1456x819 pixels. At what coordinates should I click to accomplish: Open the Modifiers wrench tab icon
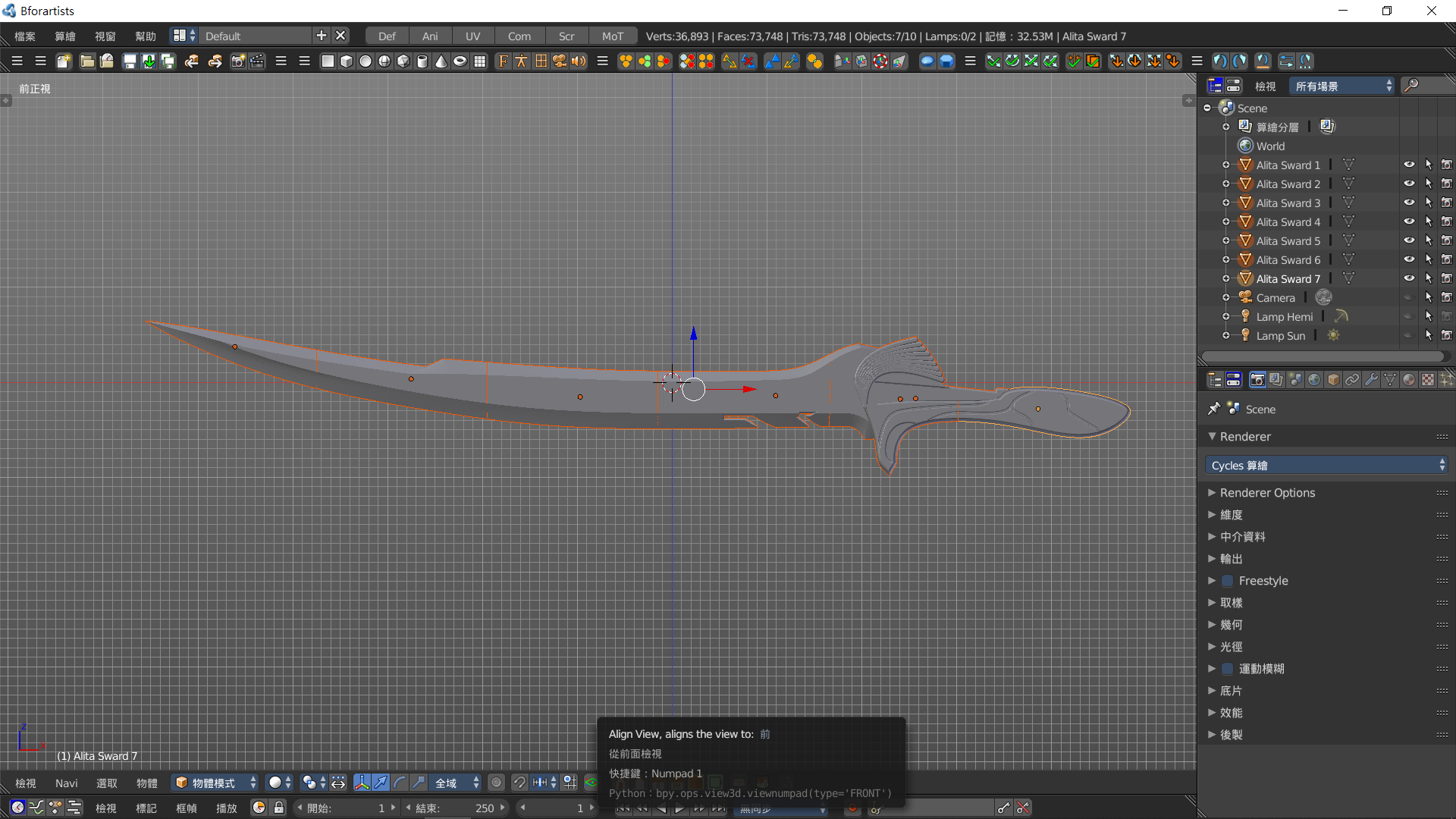[x=1371, y=380]
